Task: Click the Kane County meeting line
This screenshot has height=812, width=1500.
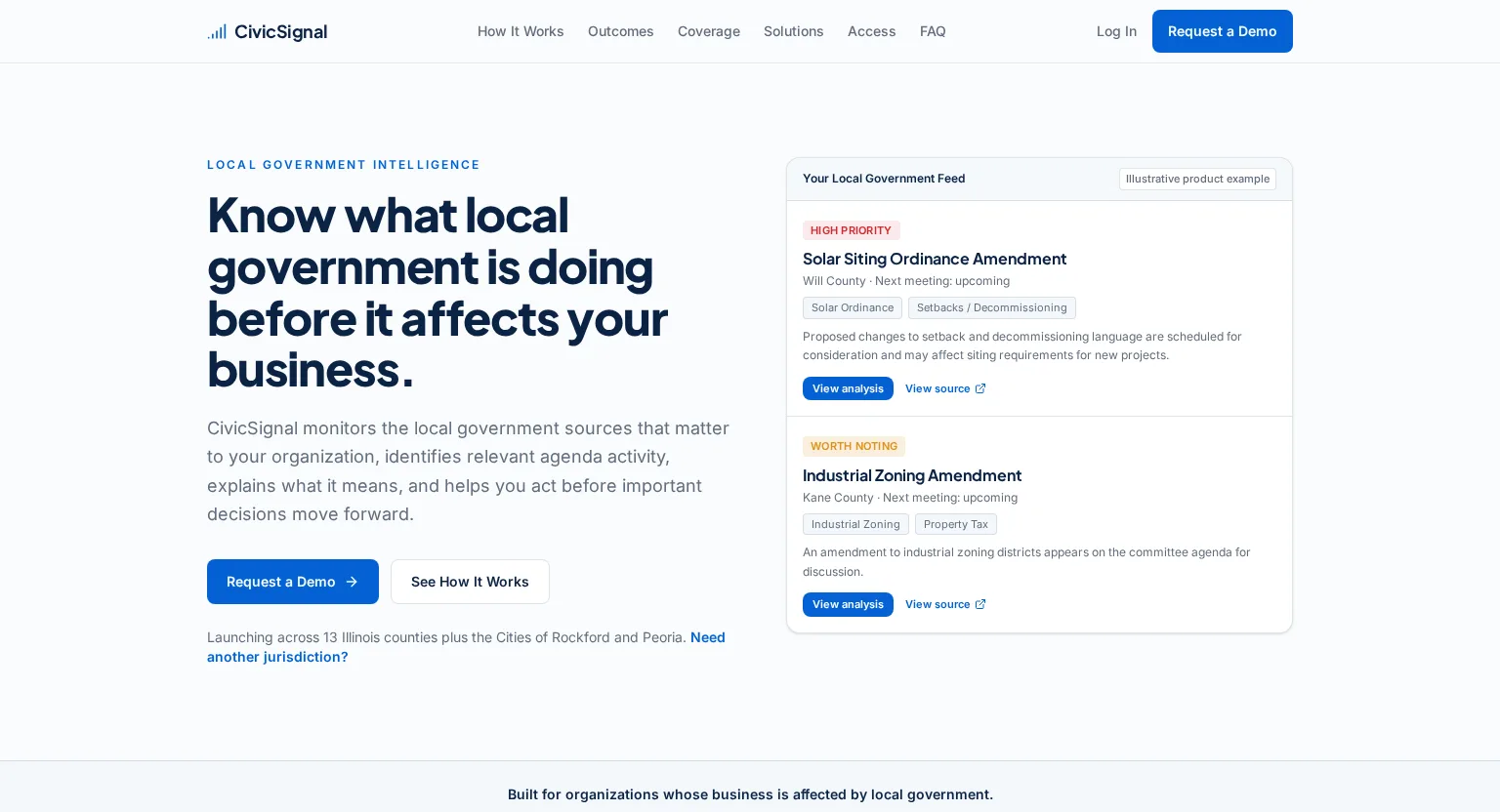Action: pos(910,498)
